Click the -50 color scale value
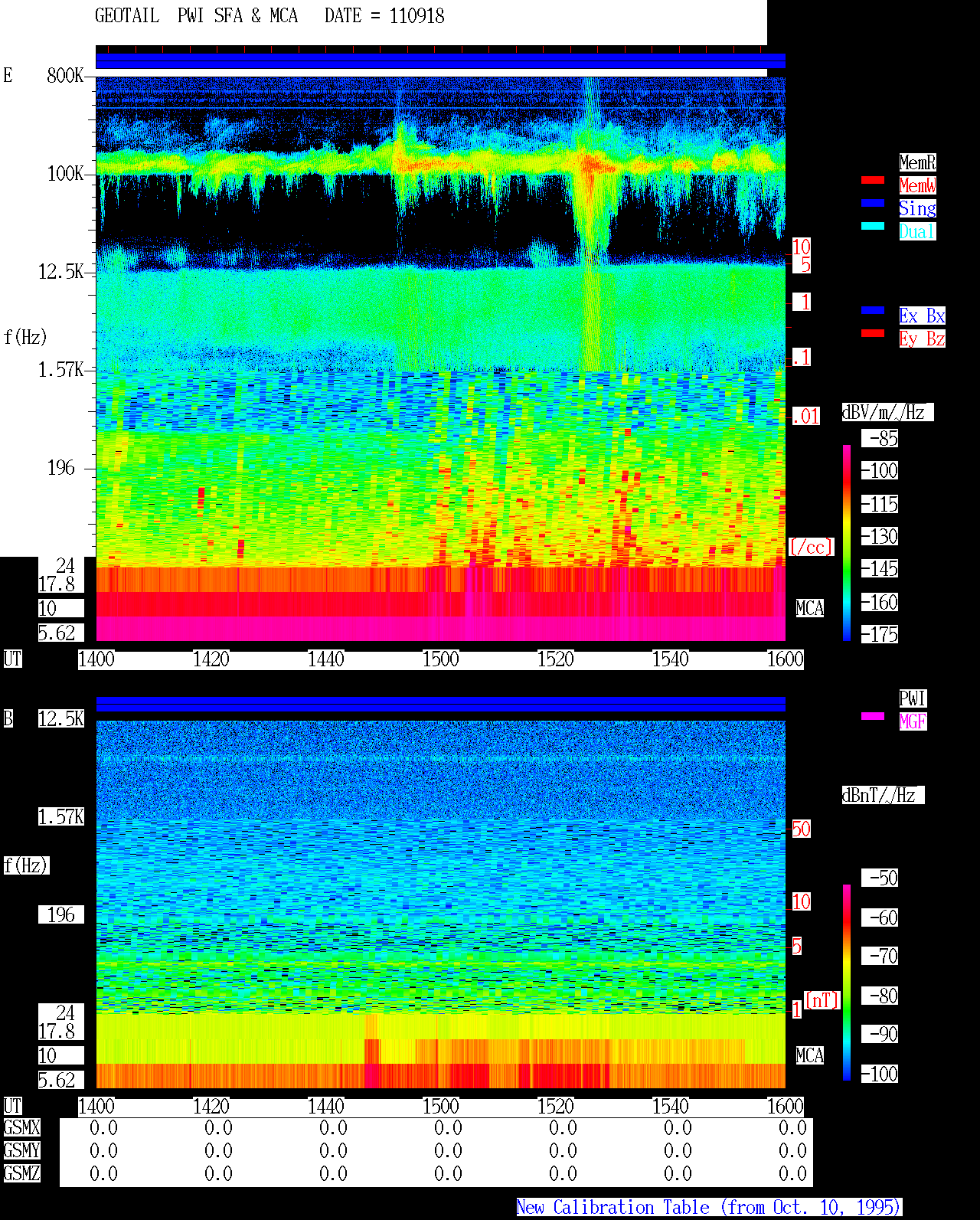The height and width of the screenshot is (1220, 980). (880, 878)
